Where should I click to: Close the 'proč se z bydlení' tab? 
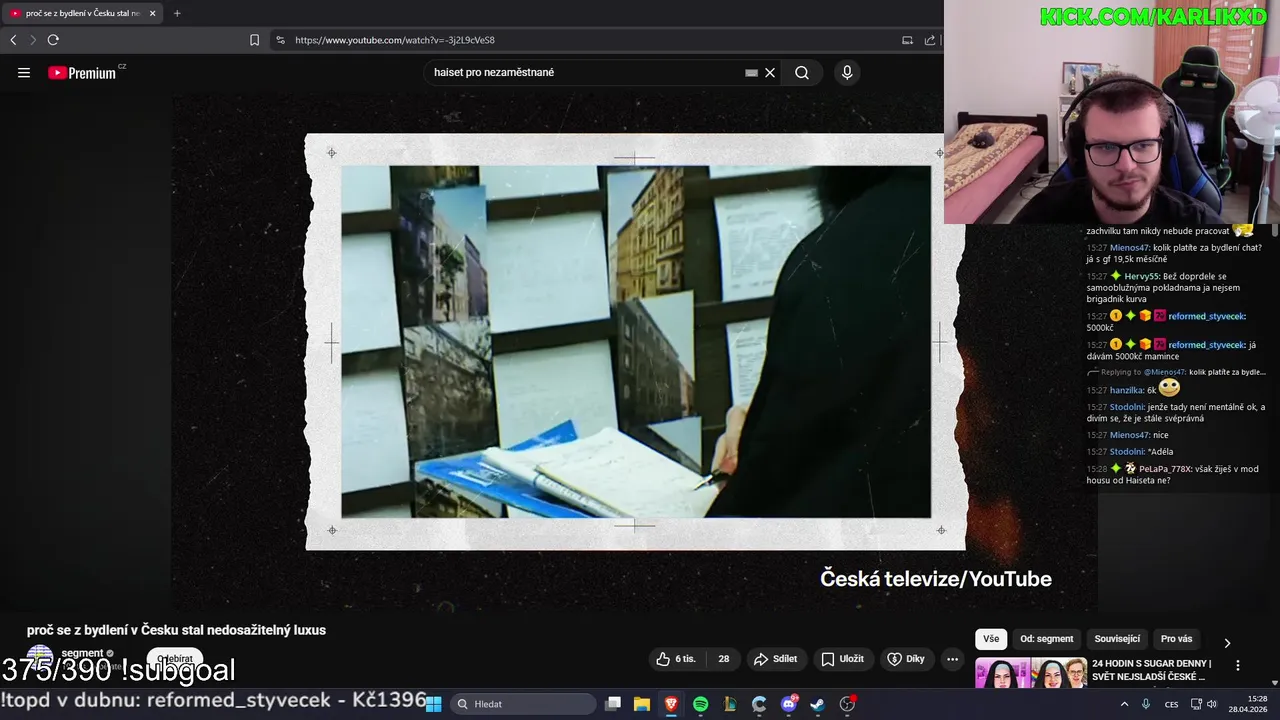click(x=153, y=13)
